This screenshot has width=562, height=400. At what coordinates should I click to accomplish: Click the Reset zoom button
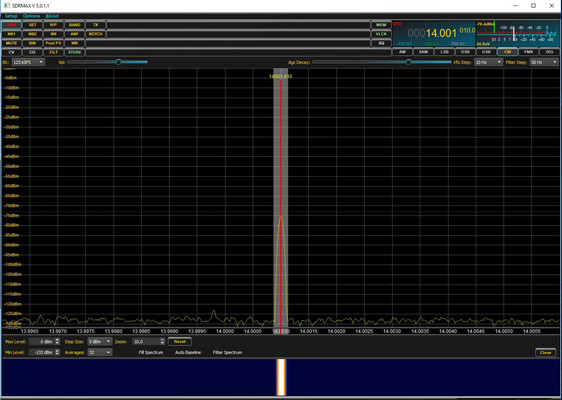180,342
